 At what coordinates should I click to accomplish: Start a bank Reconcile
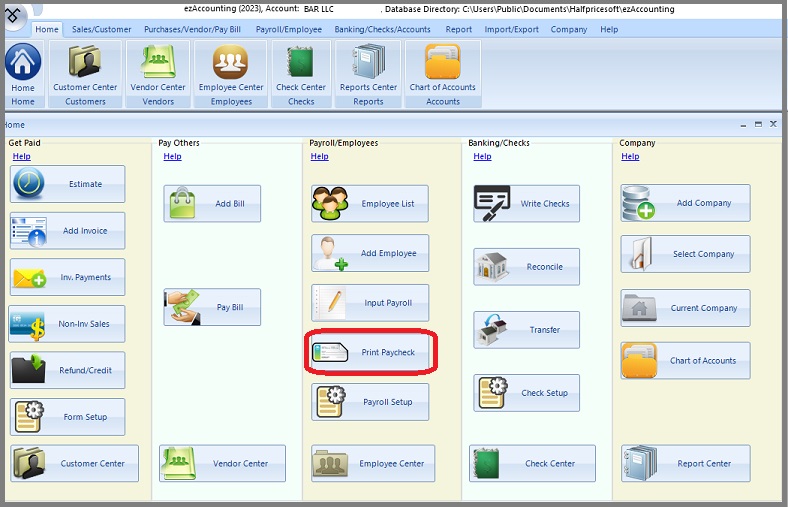(x=526, y=267)
